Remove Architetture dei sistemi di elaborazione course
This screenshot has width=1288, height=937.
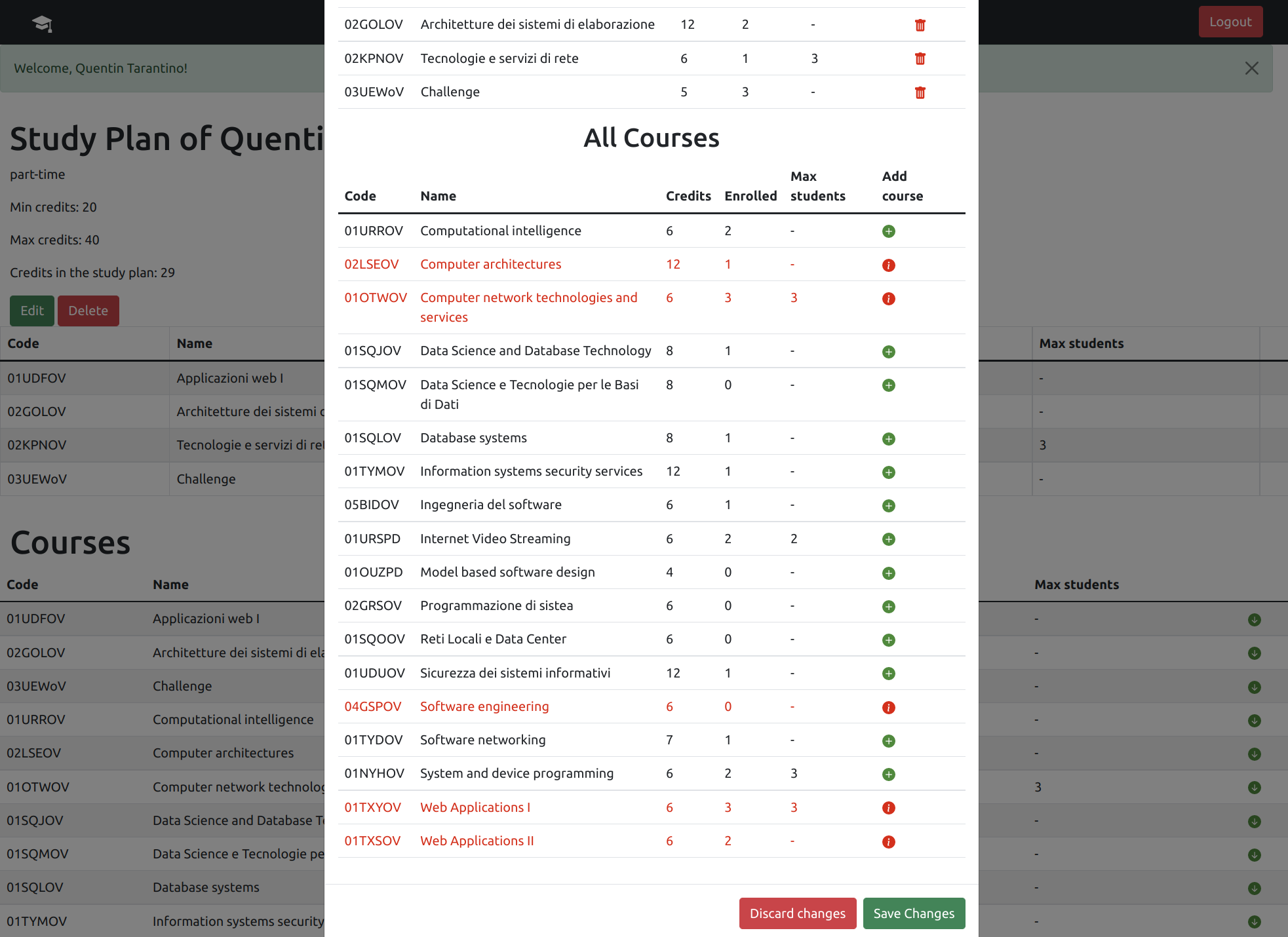920,25
